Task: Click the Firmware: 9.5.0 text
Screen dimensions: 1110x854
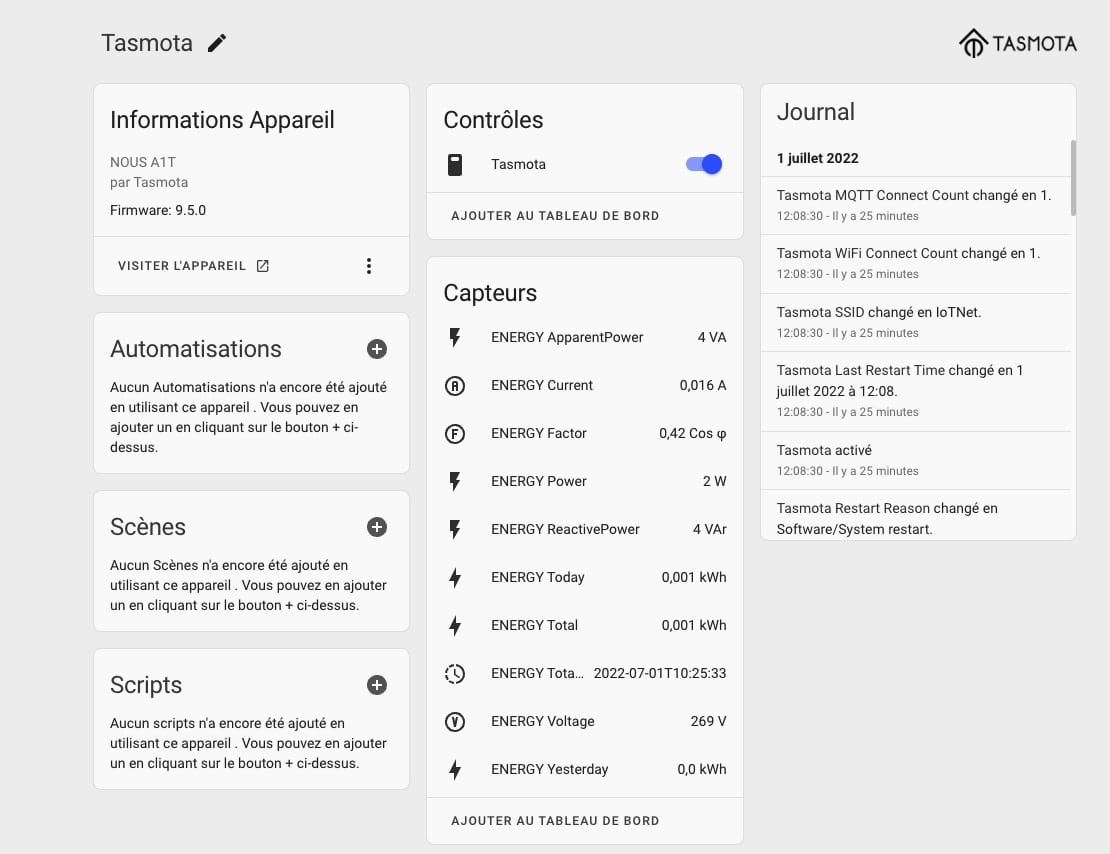Action: (x=158, y=210)
